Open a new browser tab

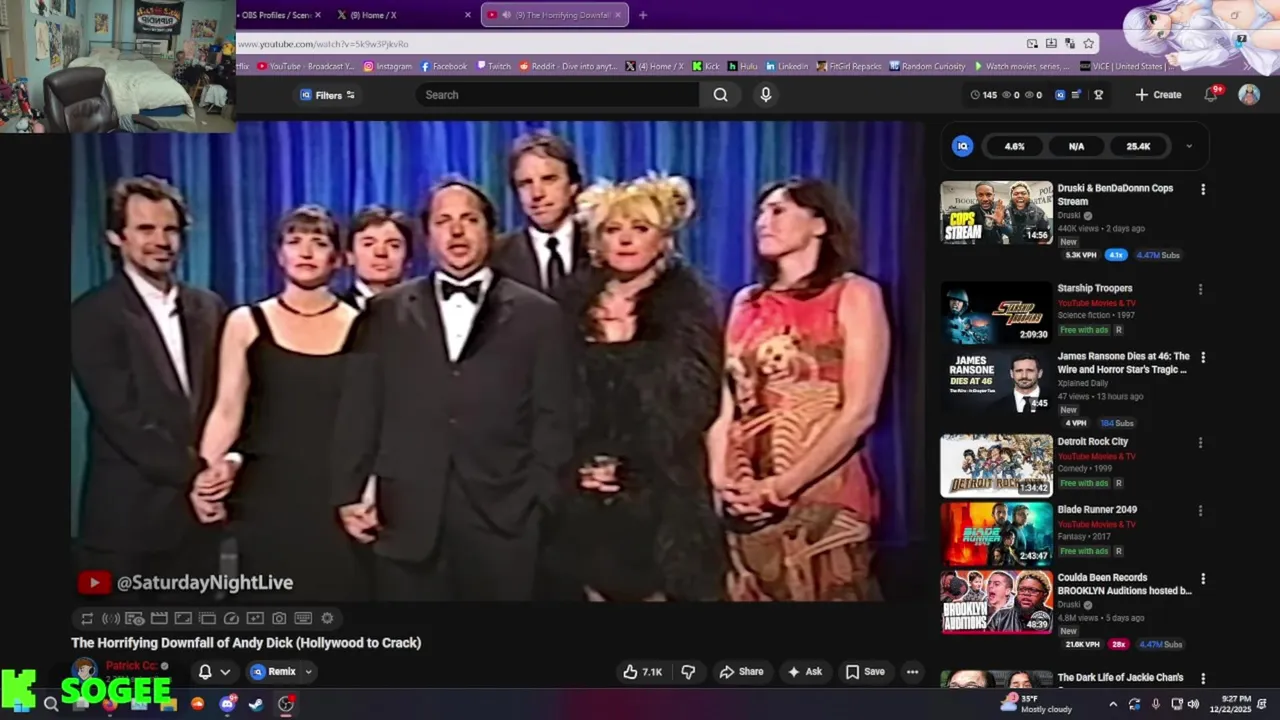click(x=642, y=15)
